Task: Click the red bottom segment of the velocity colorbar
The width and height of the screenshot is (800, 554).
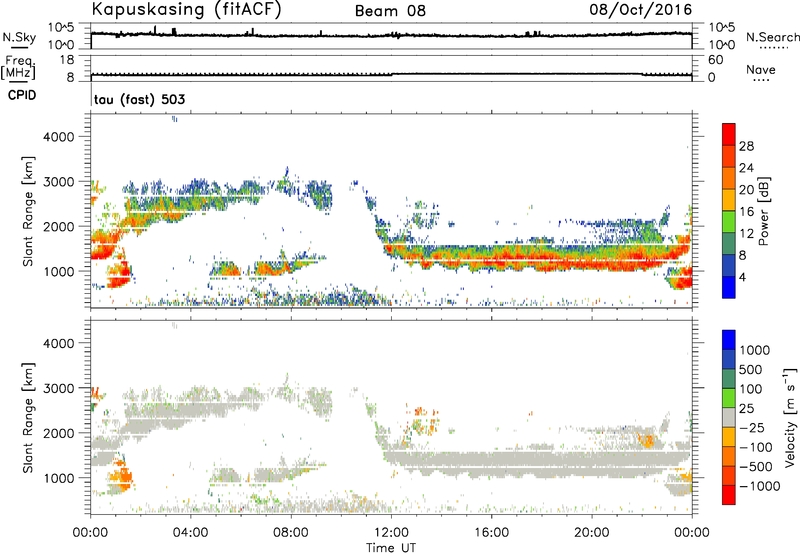Action: coord(729,495)
